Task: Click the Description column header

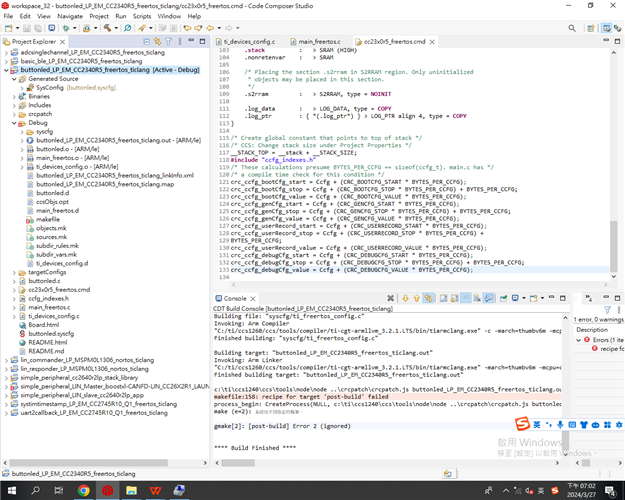Action: [x=592, y=330]
